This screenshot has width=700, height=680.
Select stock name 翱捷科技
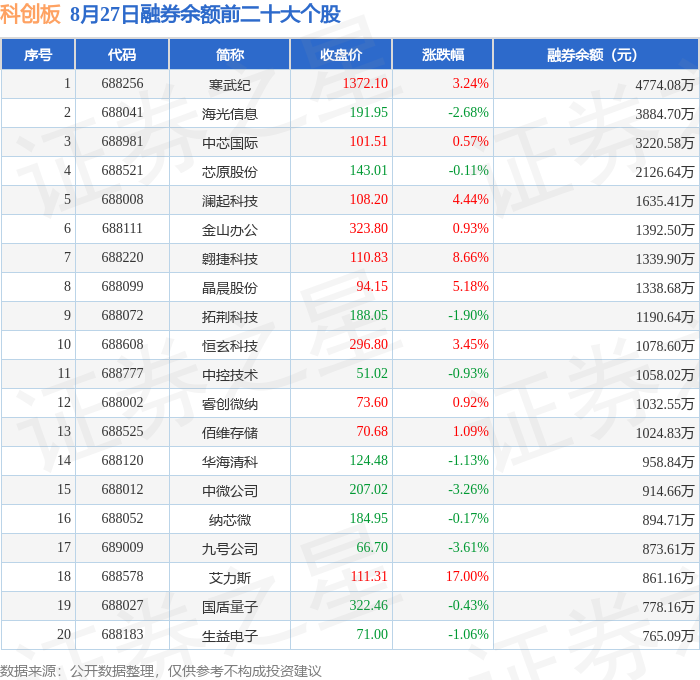[x=229, y=259]
